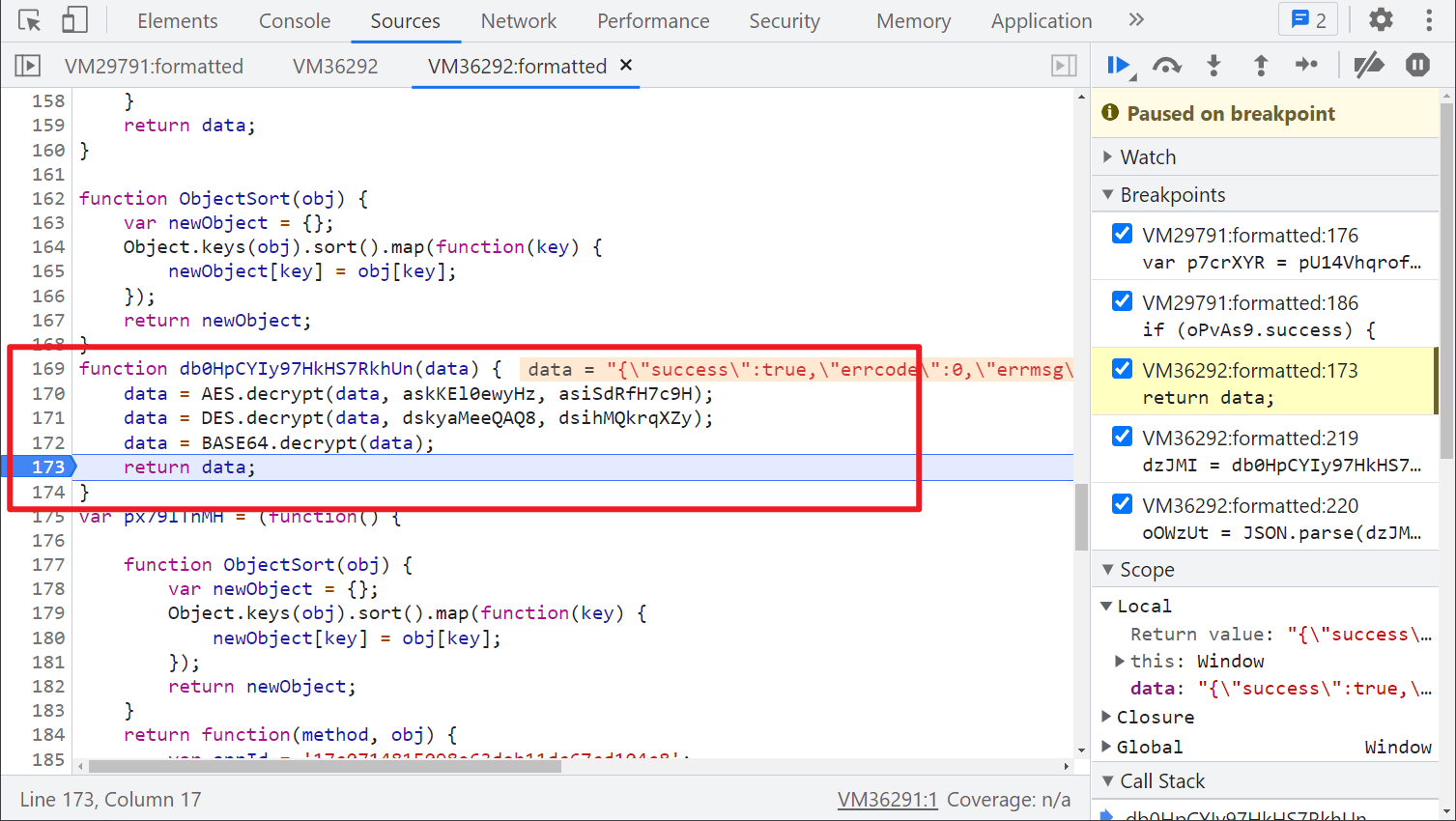Show more DevTools tabs chevron
Viewport: 1456px width, 821px height.
(x=1136, y=20)
